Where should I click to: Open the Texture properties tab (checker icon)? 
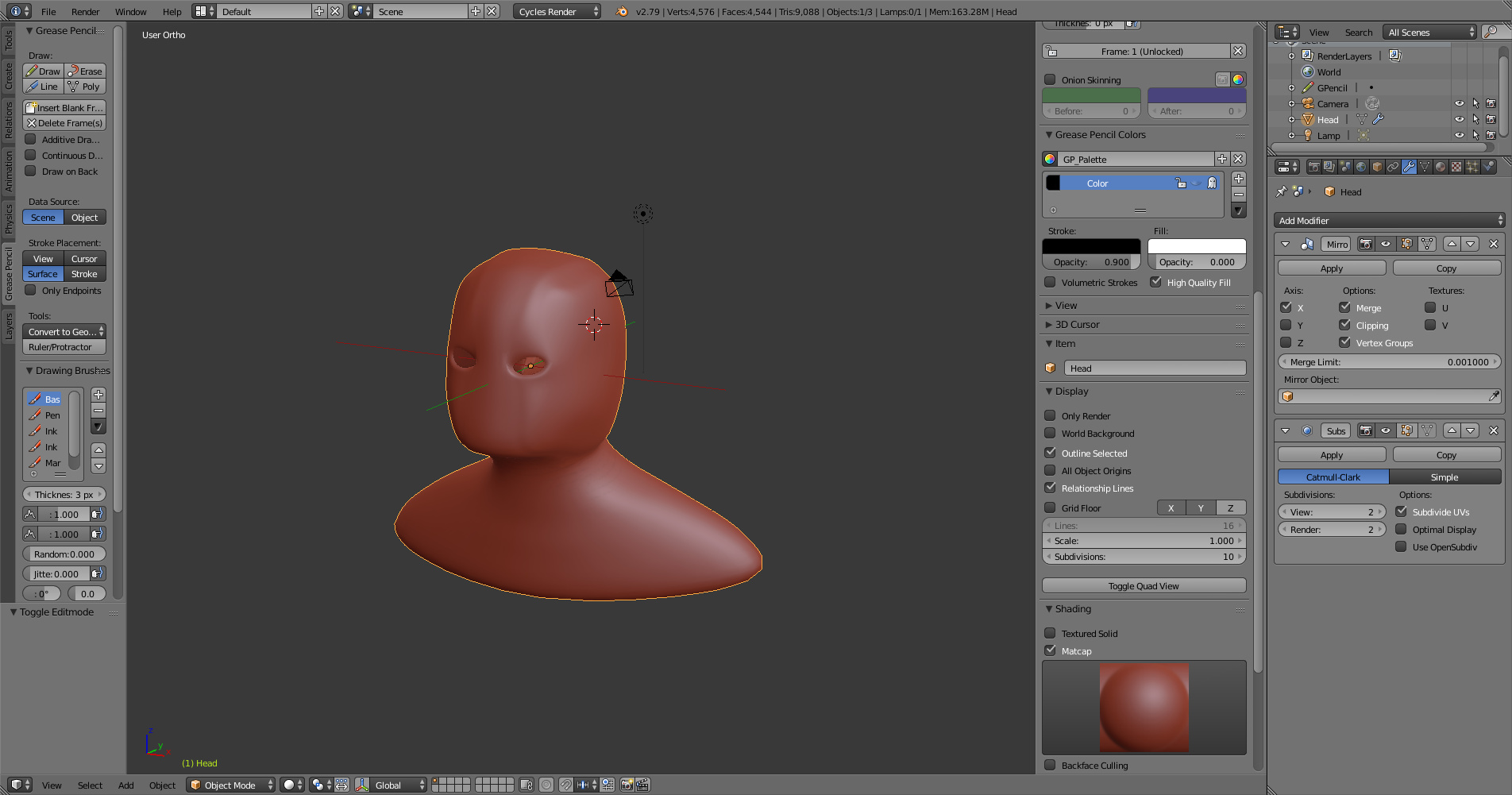[1456, 167]
